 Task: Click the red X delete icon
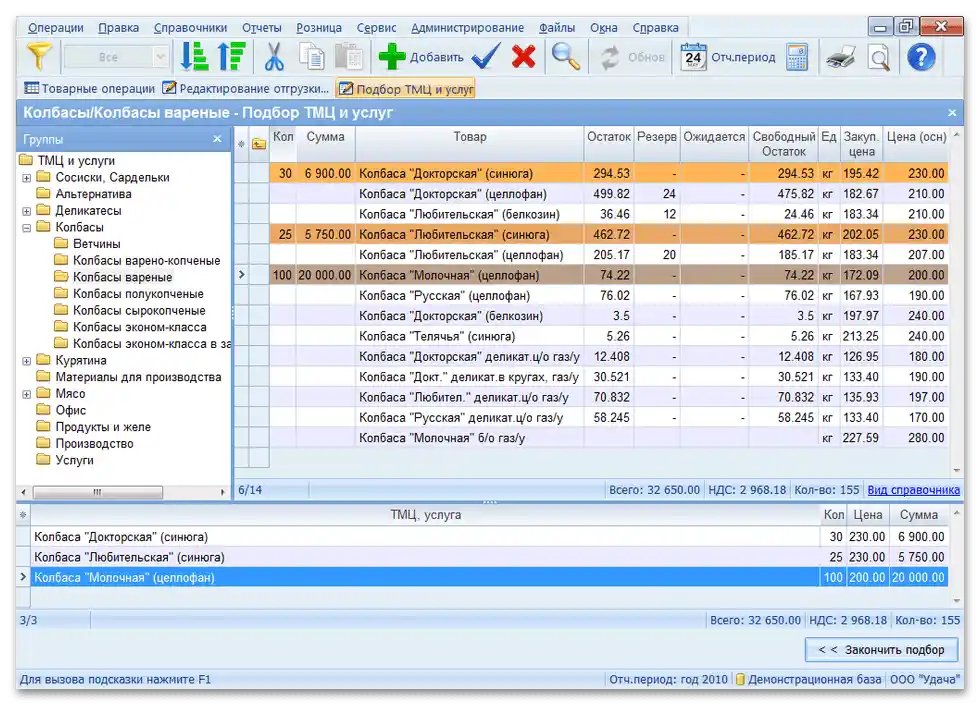523,57
